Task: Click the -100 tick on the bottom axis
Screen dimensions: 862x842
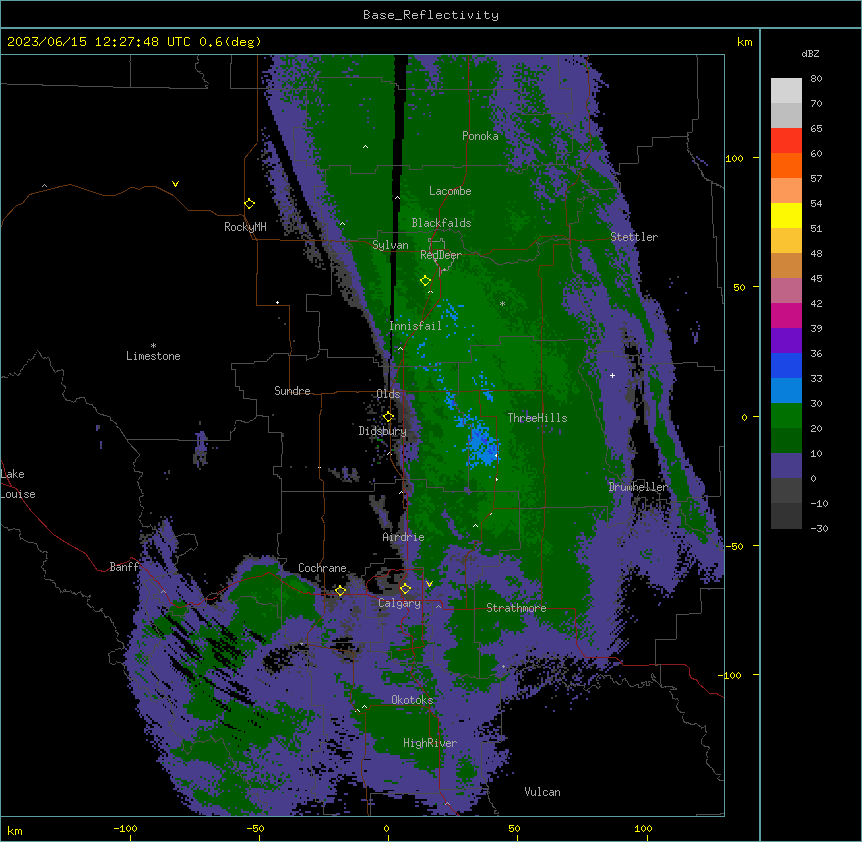Action: [125, 828]
